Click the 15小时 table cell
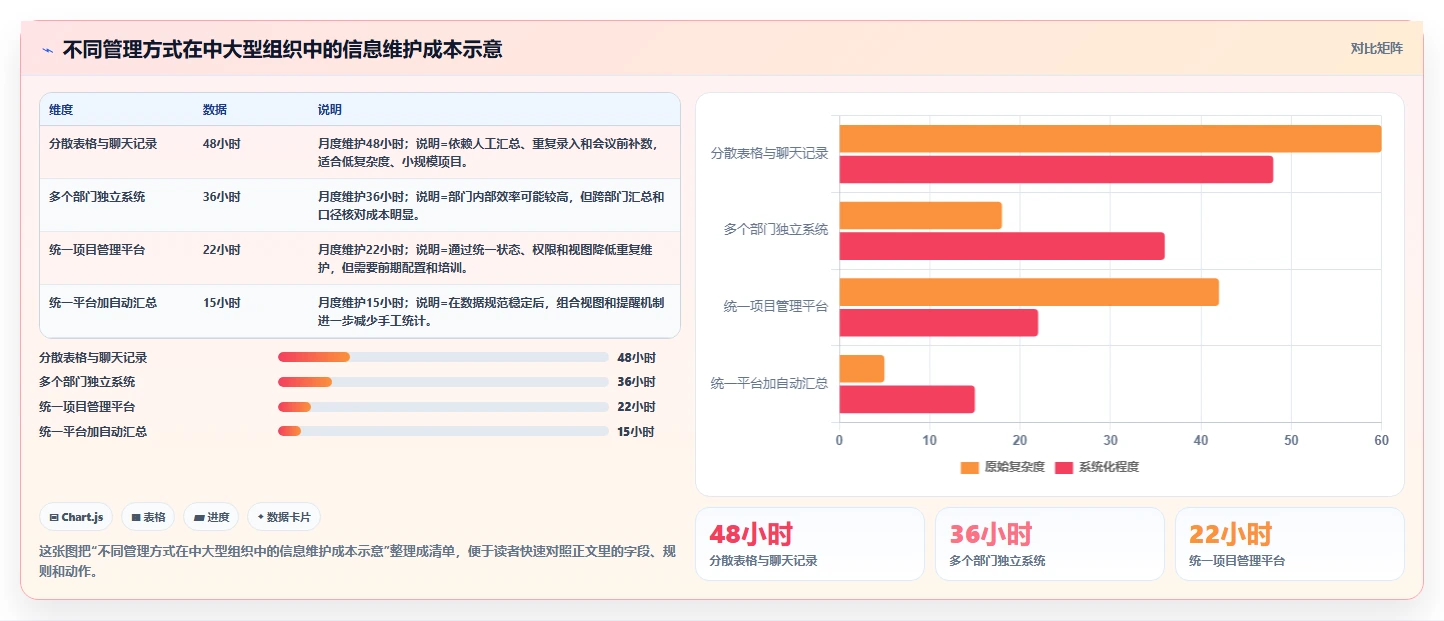Viewport: 1444px width, 621px height. 222,303
